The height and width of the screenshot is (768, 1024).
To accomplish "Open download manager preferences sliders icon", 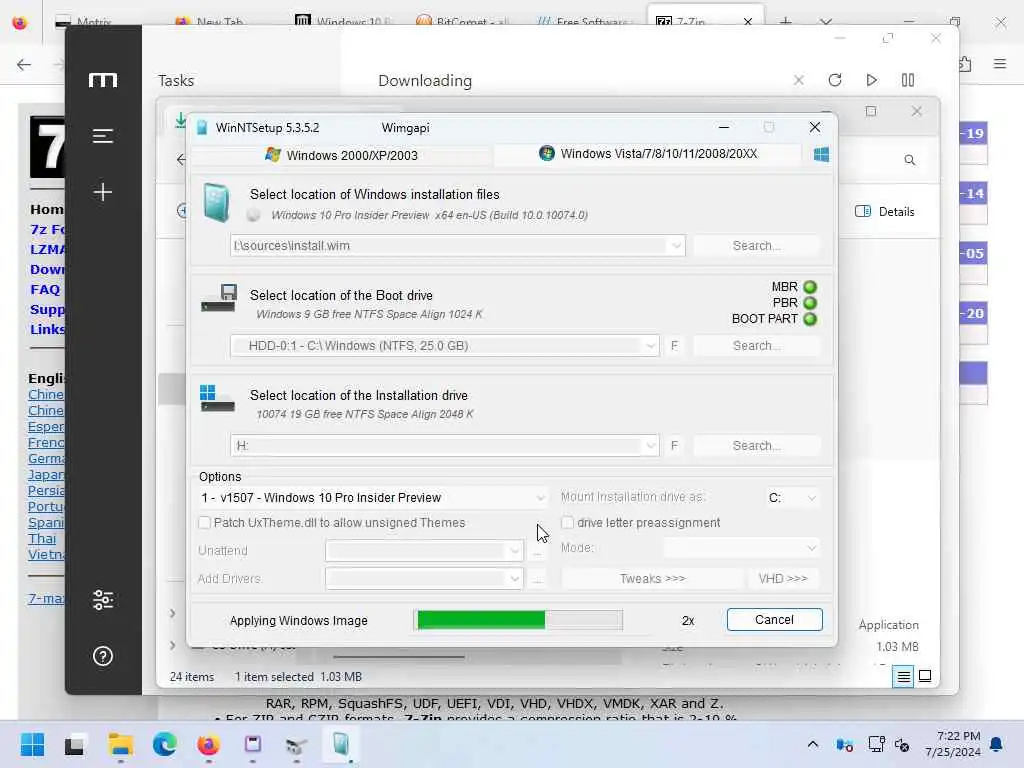I will click(x=103, y=600).
